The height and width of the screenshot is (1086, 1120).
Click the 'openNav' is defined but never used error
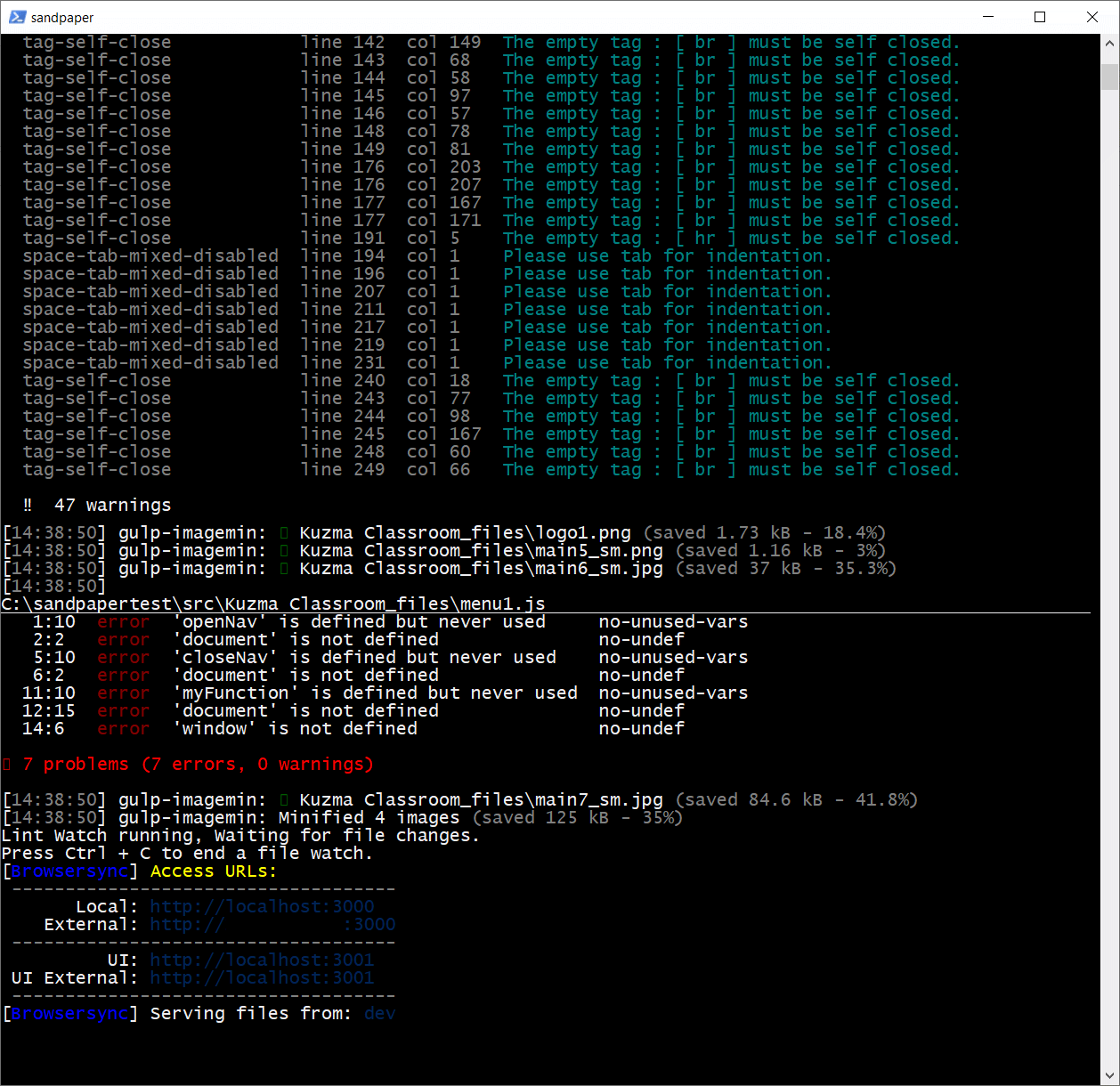tap(390, 621)
